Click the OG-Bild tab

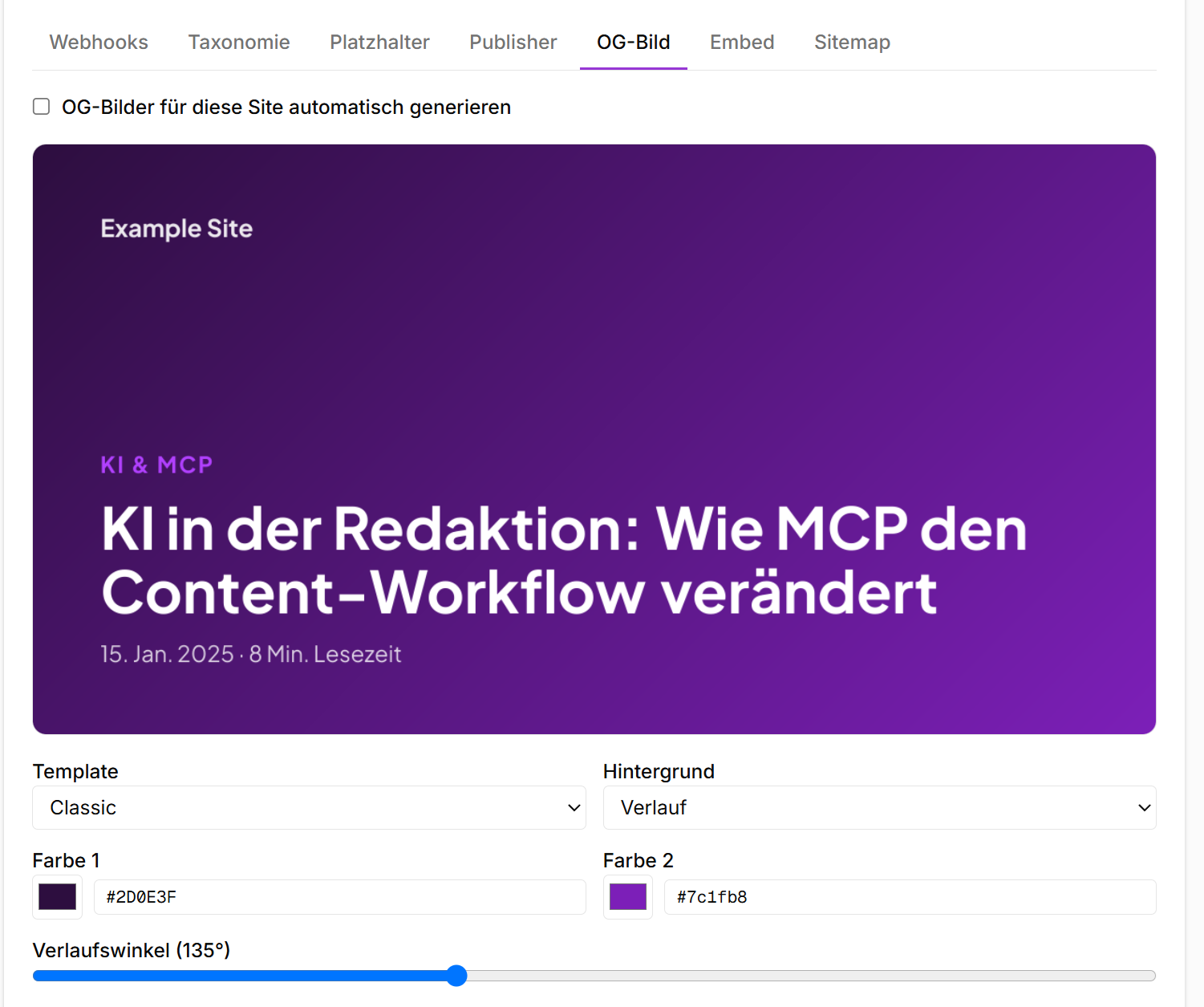click(x=634, y=43)
